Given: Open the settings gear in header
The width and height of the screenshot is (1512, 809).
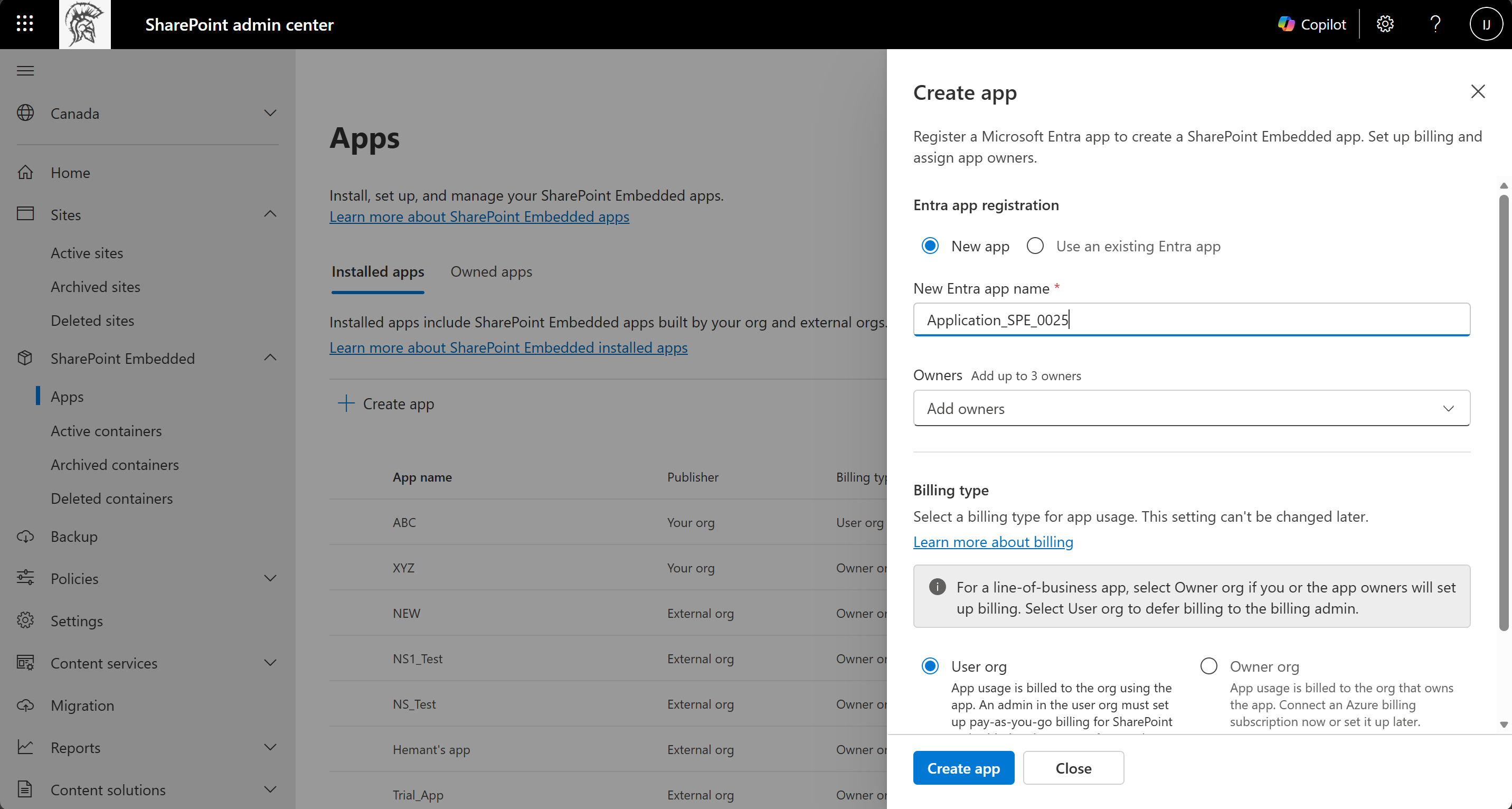Looking at the screenshot, I should (x=1385, y=24).
